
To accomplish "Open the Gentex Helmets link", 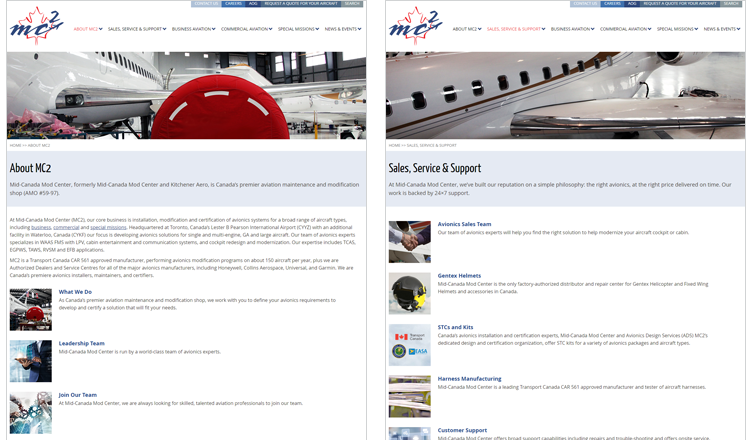I will pyautogui.click(x=459, y=275).
